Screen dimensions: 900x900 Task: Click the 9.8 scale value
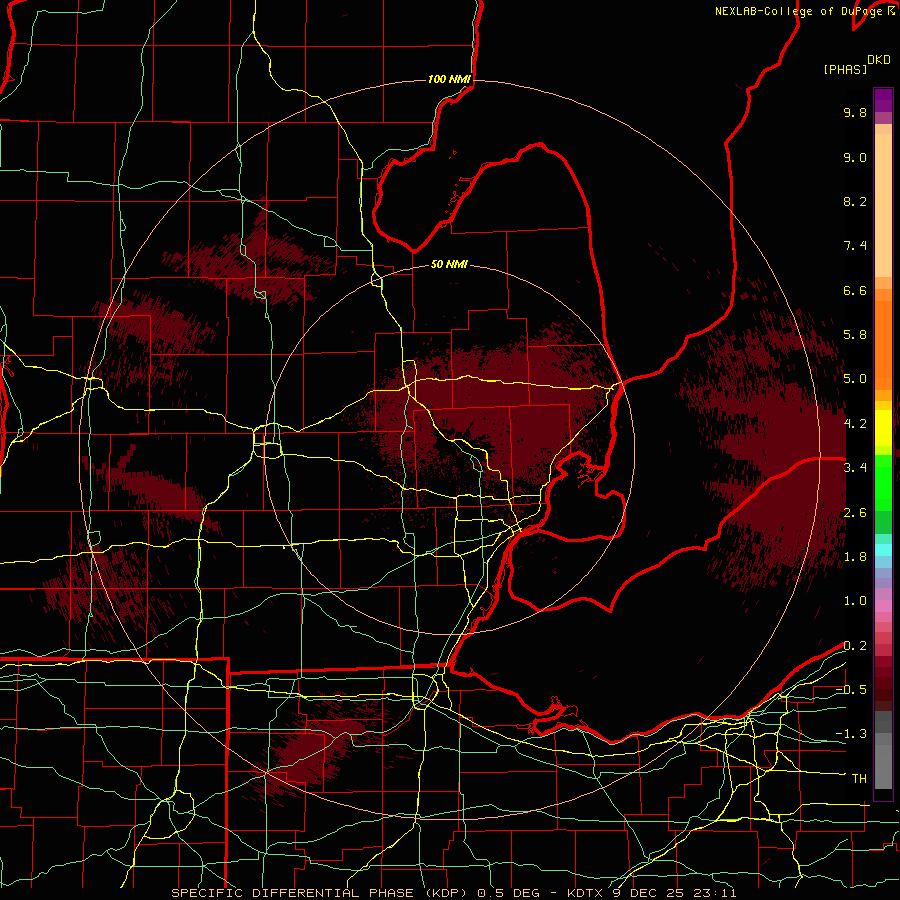point(855,112)
